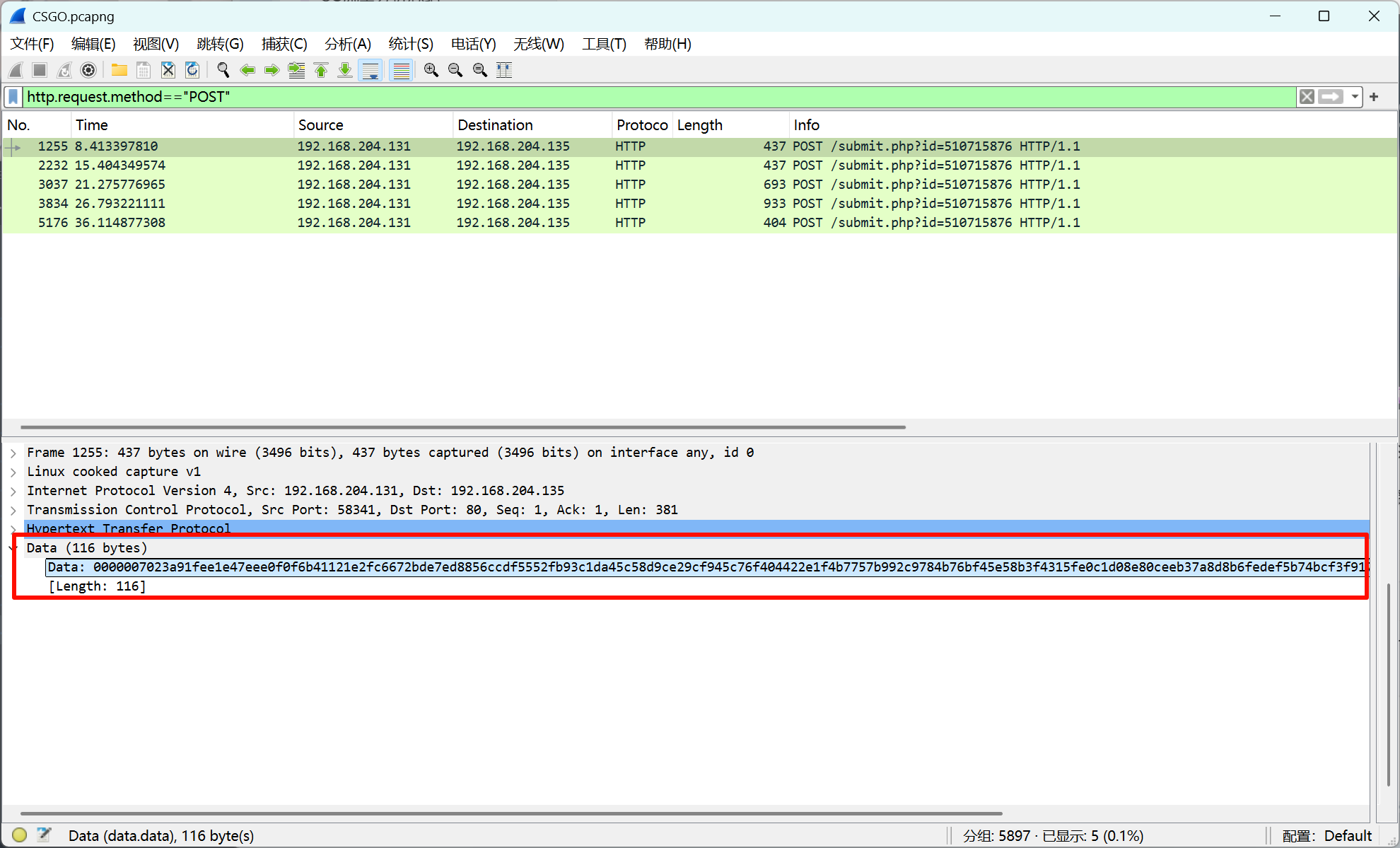Viewport: 1400px width, 848px height.
Task: Apply the display filter arrow button
Action: (1331, 97)
